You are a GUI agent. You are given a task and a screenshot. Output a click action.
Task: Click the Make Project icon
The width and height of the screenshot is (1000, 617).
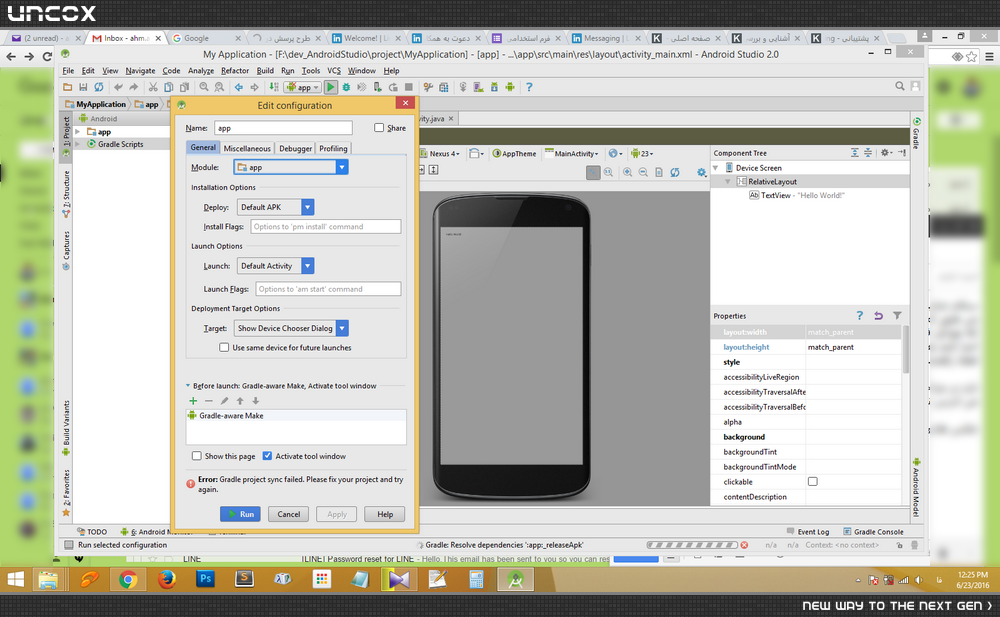274,87
